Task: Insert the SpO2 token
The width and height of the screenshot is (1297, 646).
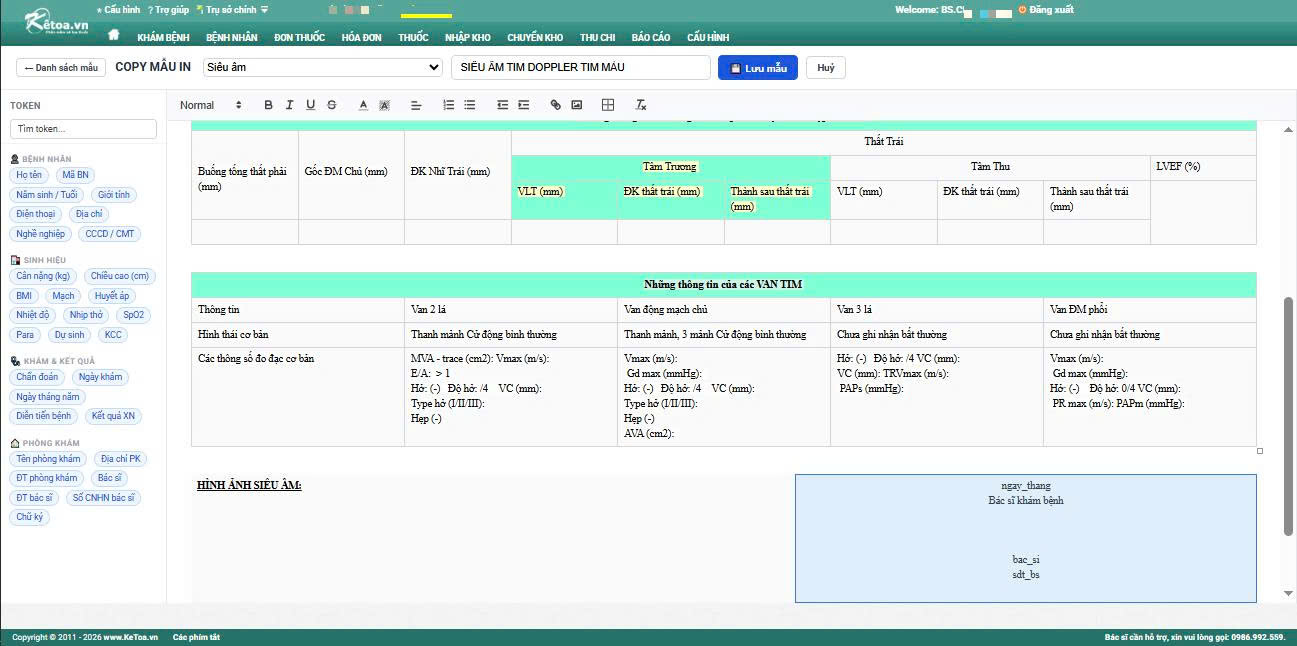Action: 134,315
